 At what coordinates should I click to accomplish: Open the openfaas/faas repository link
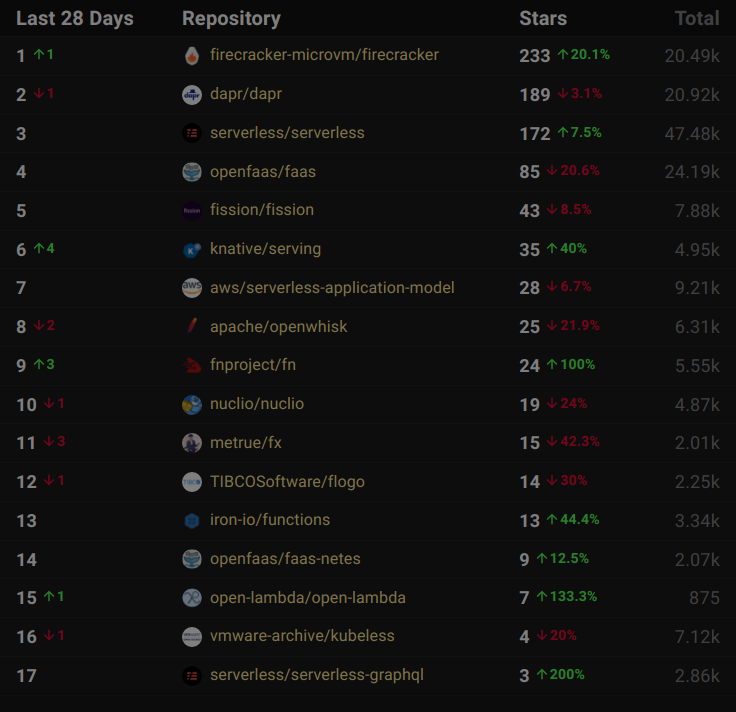click(263, 172)
